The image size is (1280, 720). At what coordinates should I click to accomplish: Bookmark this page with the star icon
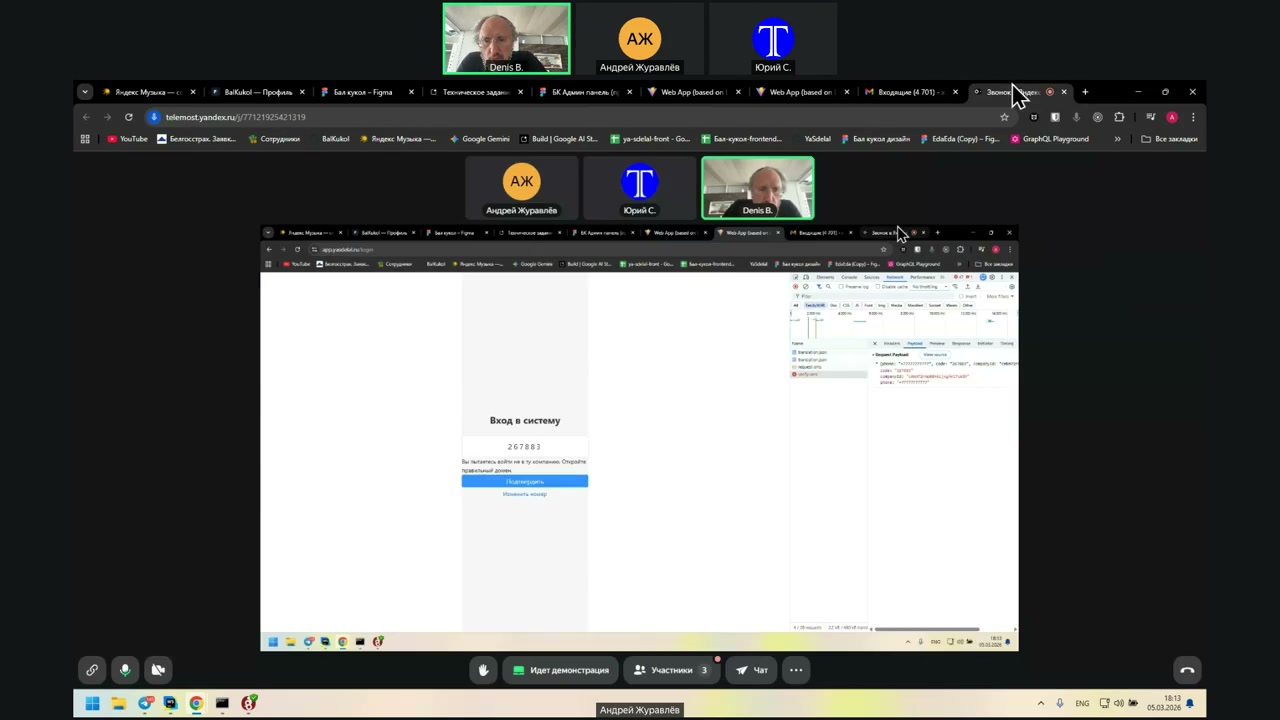click(x=1004, y=117)
